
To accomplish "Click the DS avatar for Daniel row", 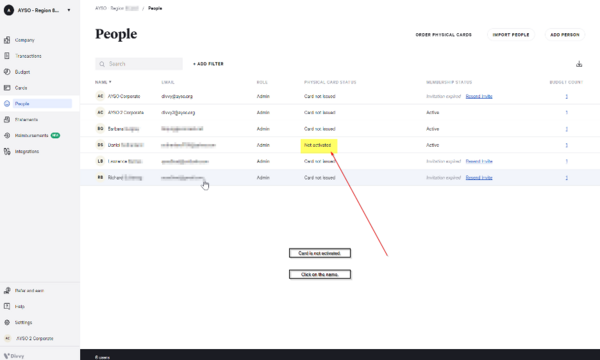I will click(x=100, y=145).
